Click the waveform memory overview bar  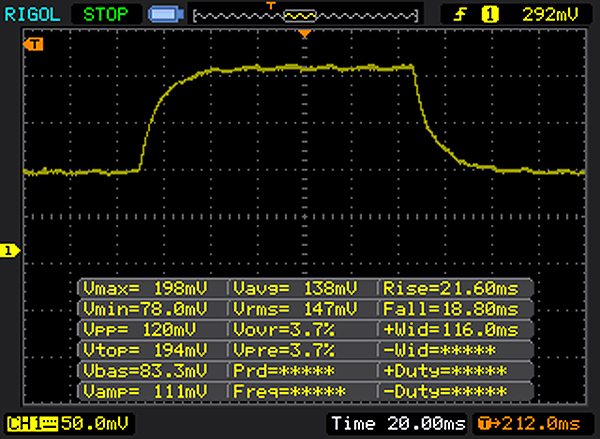coord(305,16)
